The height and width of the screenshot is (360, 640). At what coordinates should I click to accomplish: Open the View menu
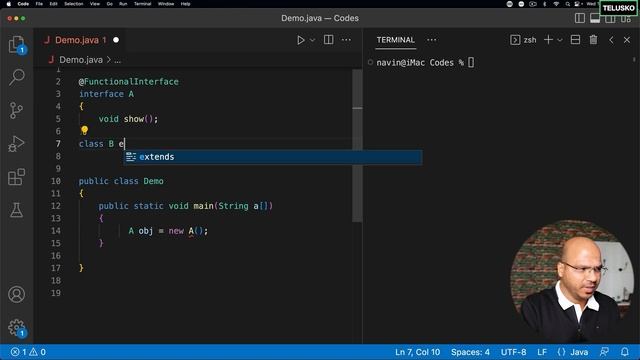(x=95, y=4)
